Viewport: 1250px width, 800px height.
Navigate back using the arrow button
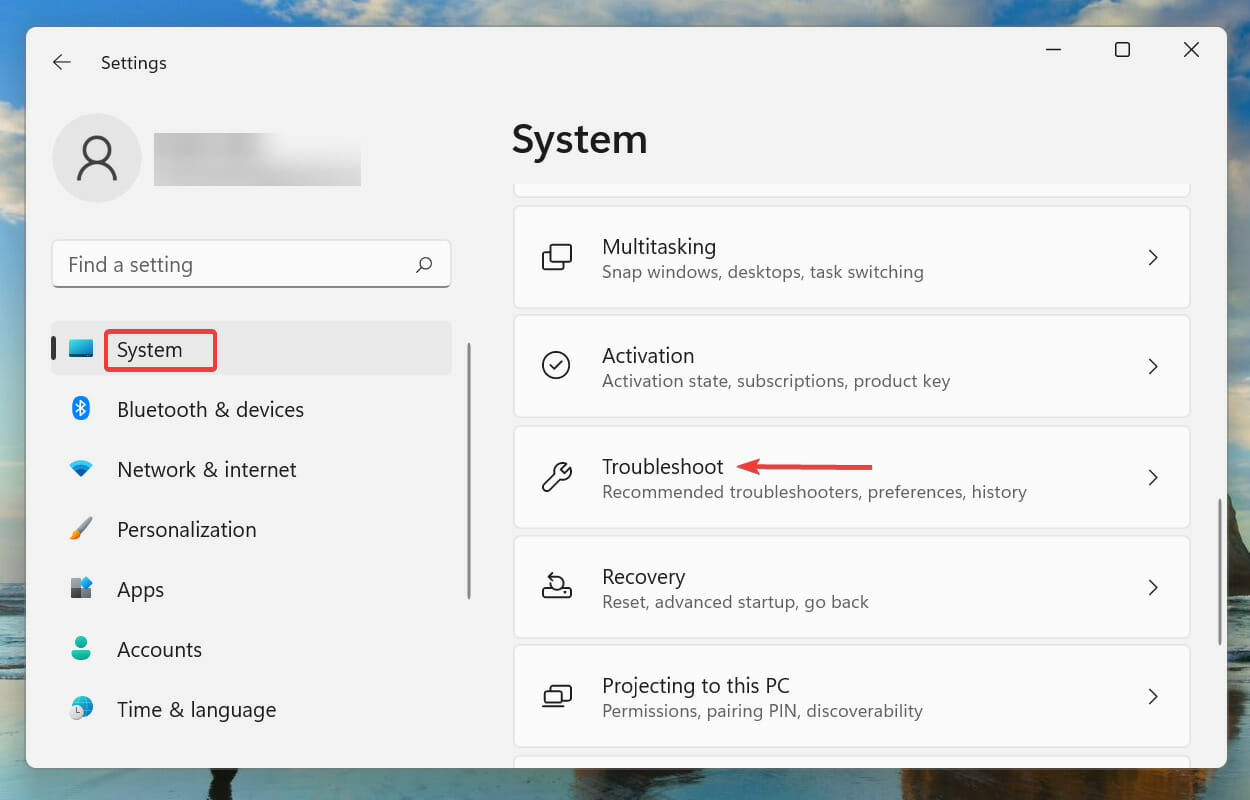(x=61, y=62)
